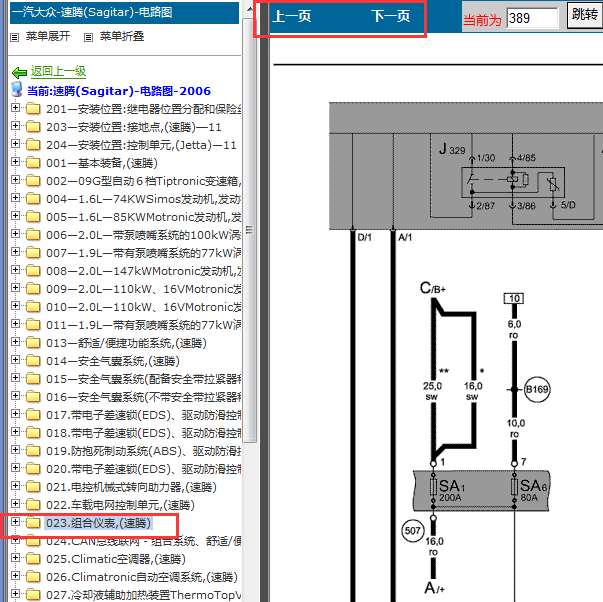Open the folder icon for 023.组合仪表
The image size is (603, 602).
pyautogui.click(x=33, y=523)
